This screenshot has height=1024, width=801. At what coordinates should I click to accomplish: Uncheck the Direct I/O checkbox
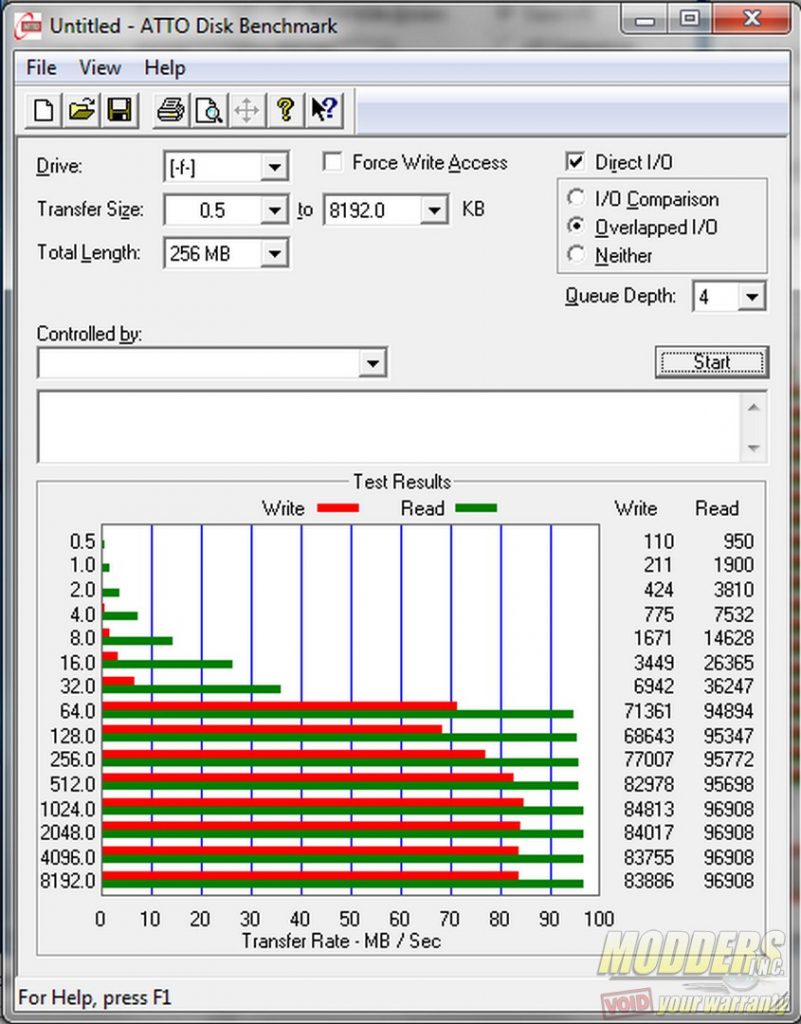576,162
